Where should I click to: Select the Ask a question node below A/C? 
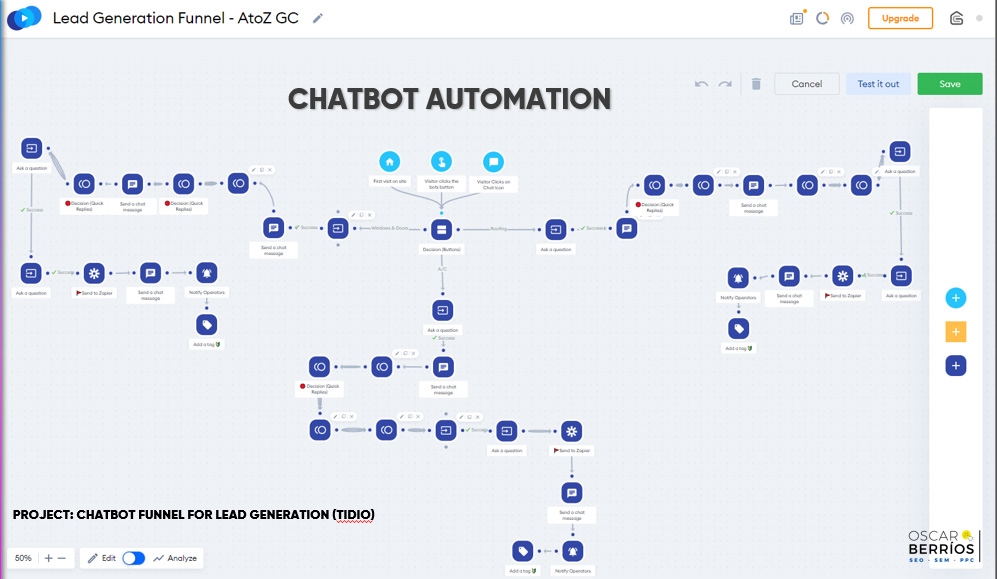click(443, 310)
